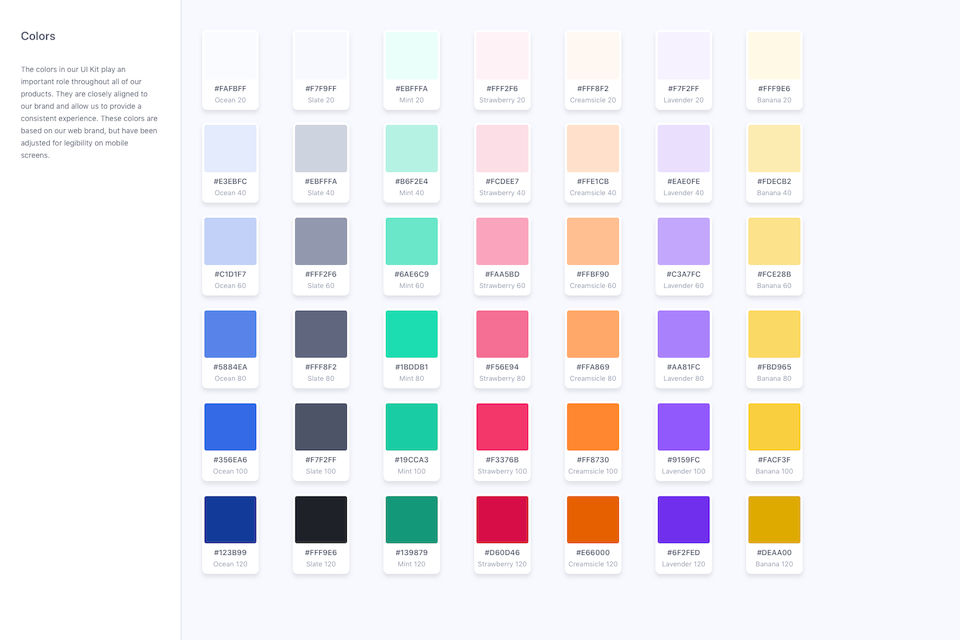
Task: Pick the Mint 60 color swatch
Action: (x=411, y=241)
